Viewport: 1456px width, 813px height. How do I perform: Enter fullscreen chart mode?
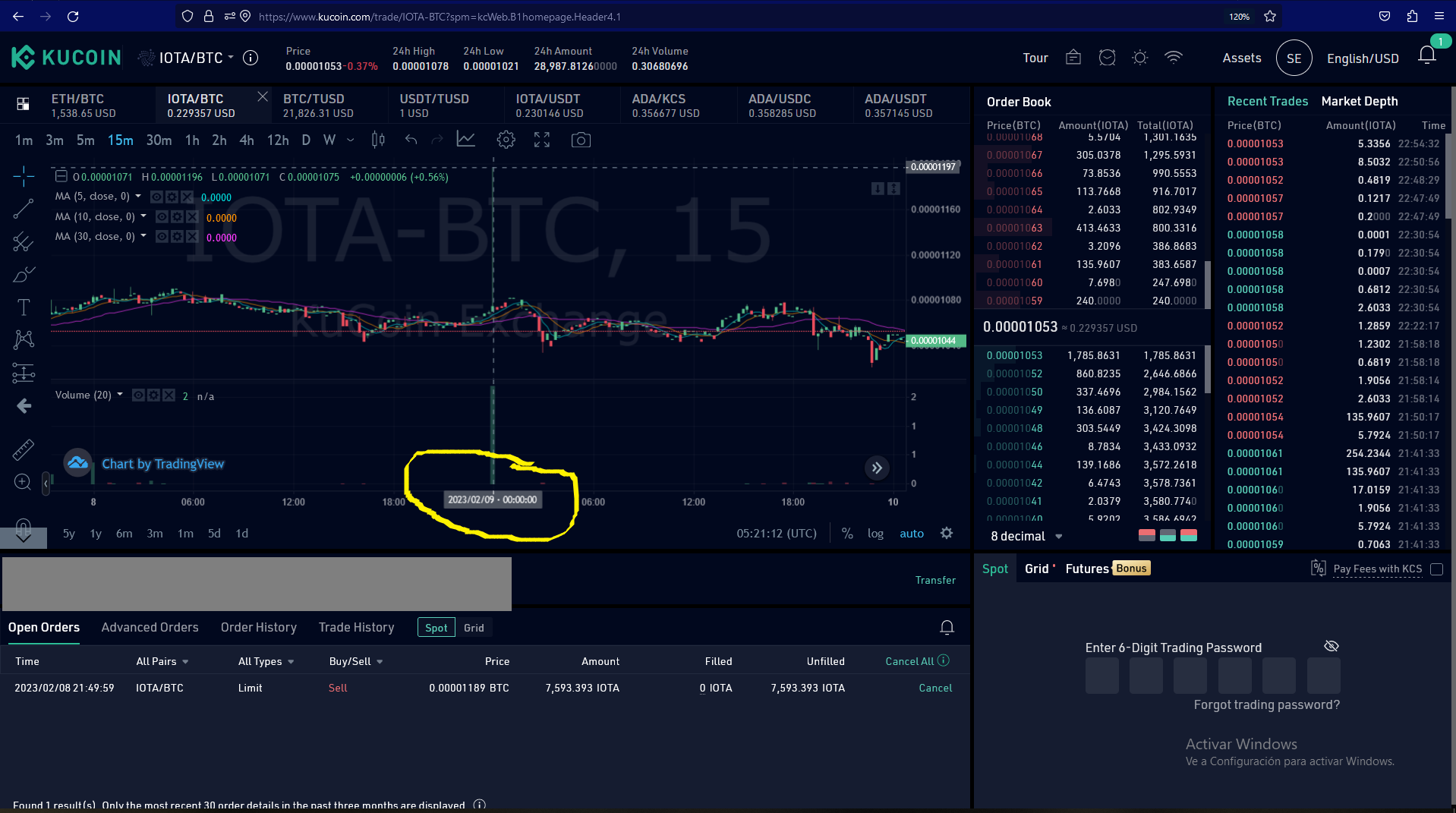(542, 140)
